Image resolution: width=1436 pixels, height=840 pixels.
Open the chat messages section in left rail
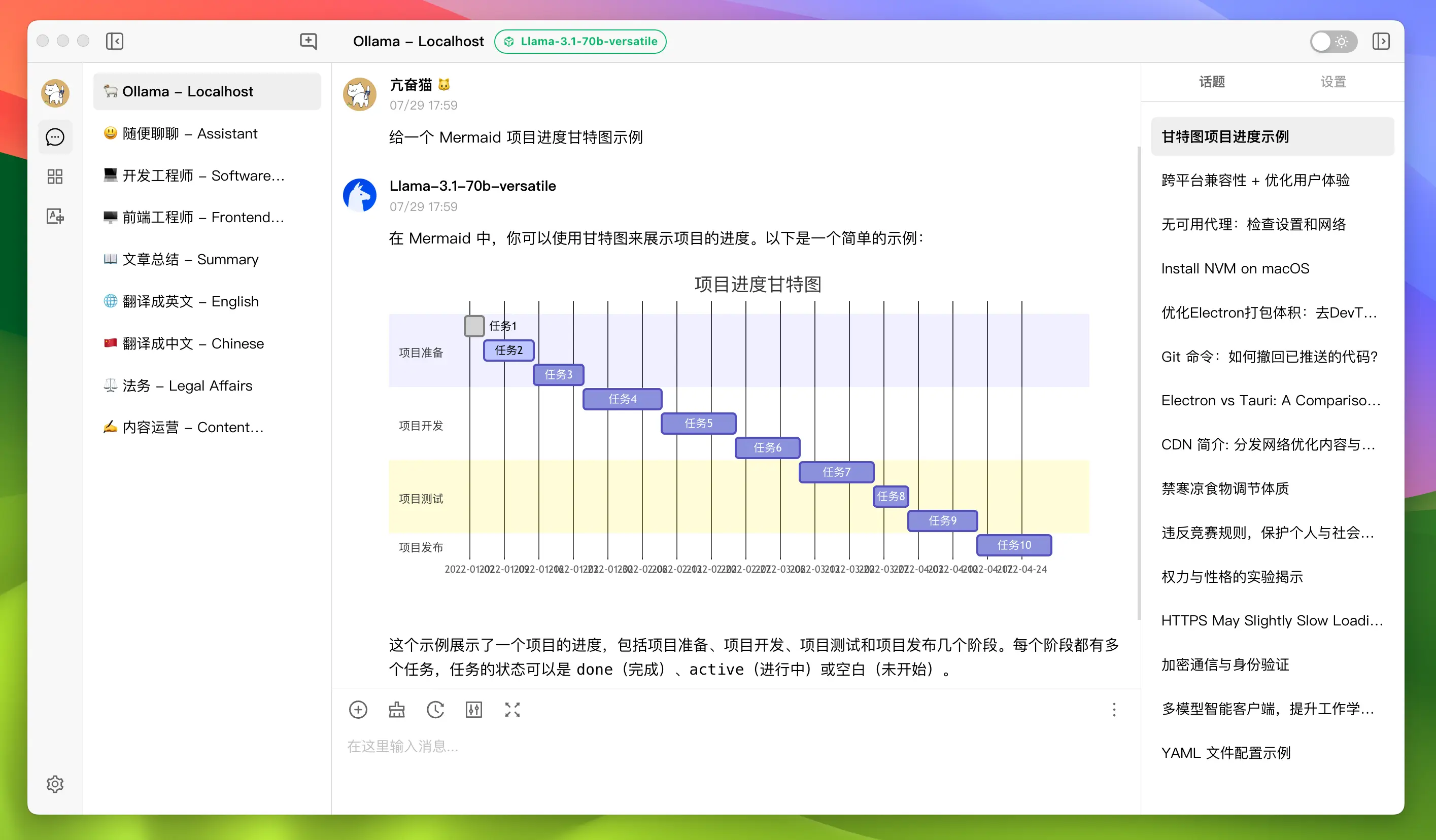coord(55,136)
